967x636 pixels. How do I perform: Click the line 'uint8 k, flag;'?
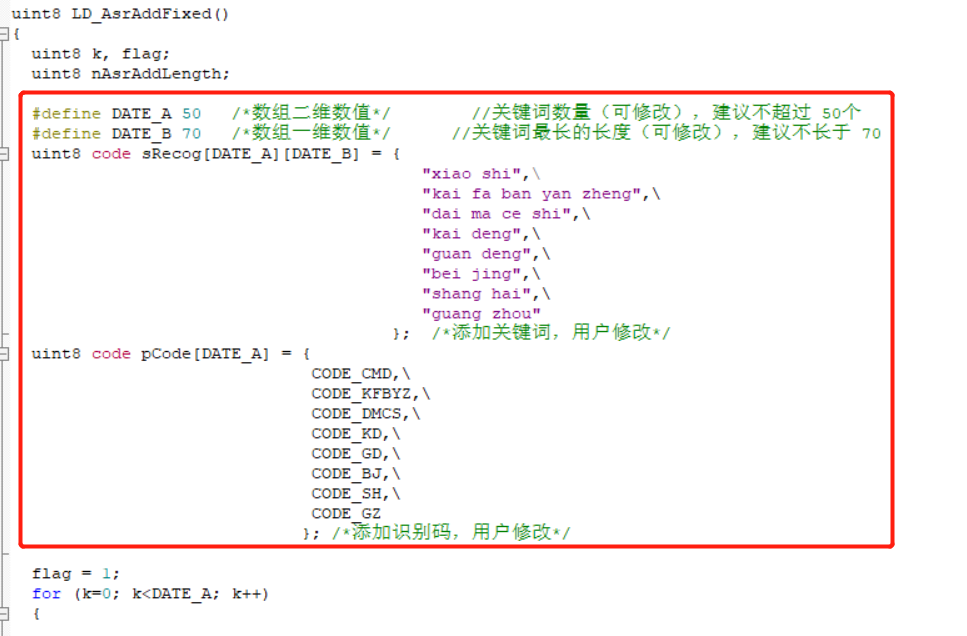[x=101, y=54]
